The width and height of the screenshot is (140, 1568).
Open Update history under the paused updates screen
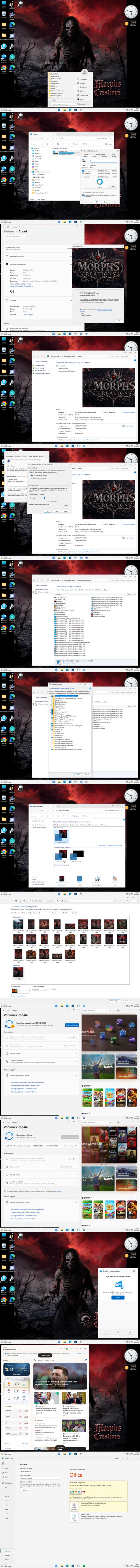(40, 1054)
